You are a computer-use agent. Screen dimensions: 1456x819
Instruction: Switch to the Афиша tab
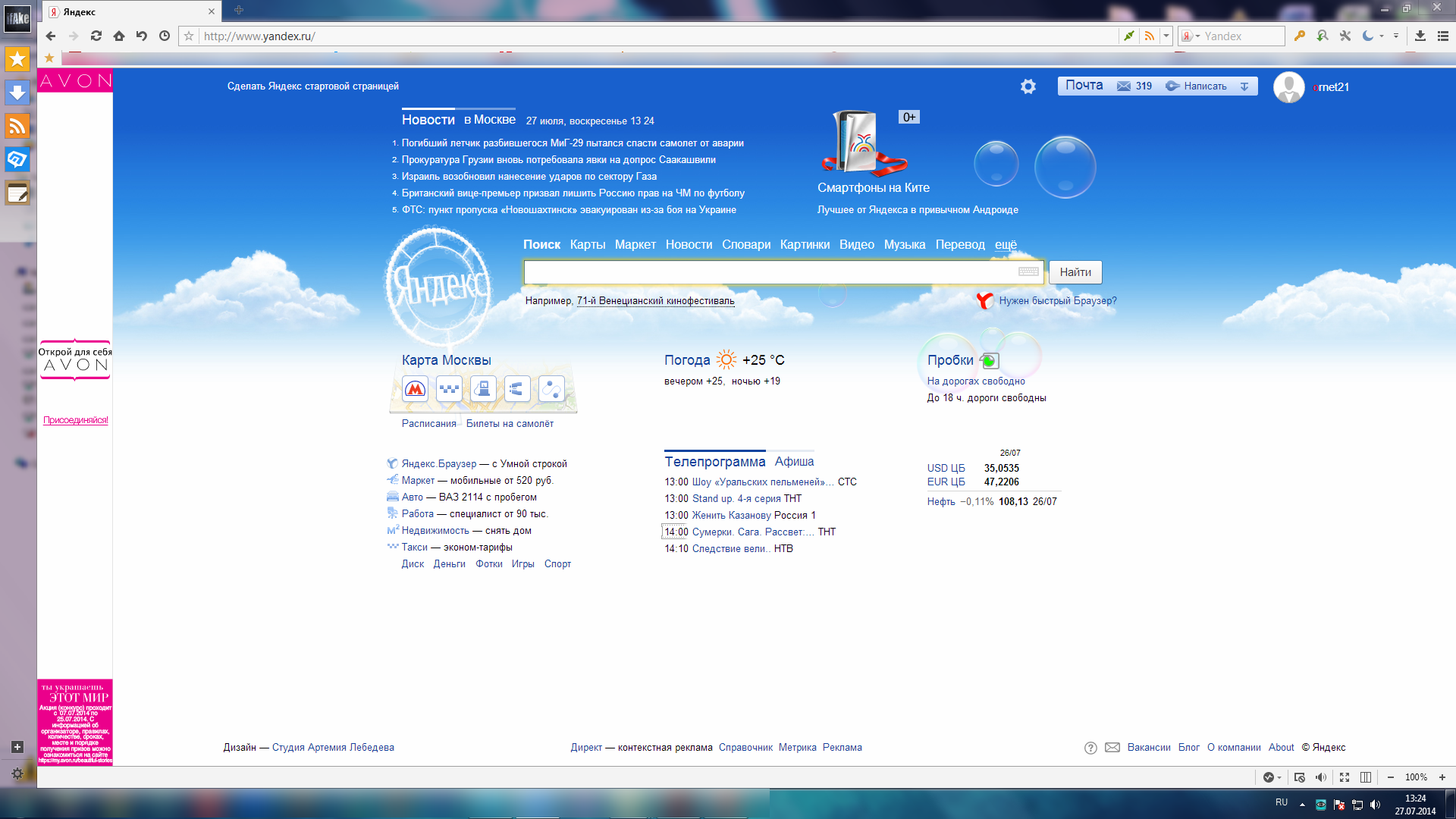[x=794, y=462]
